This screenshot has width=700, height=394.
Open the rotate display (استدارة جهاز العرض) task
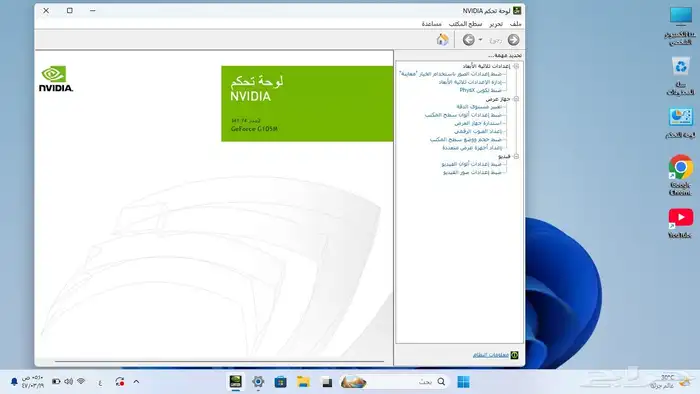click(x=478, y=123)
